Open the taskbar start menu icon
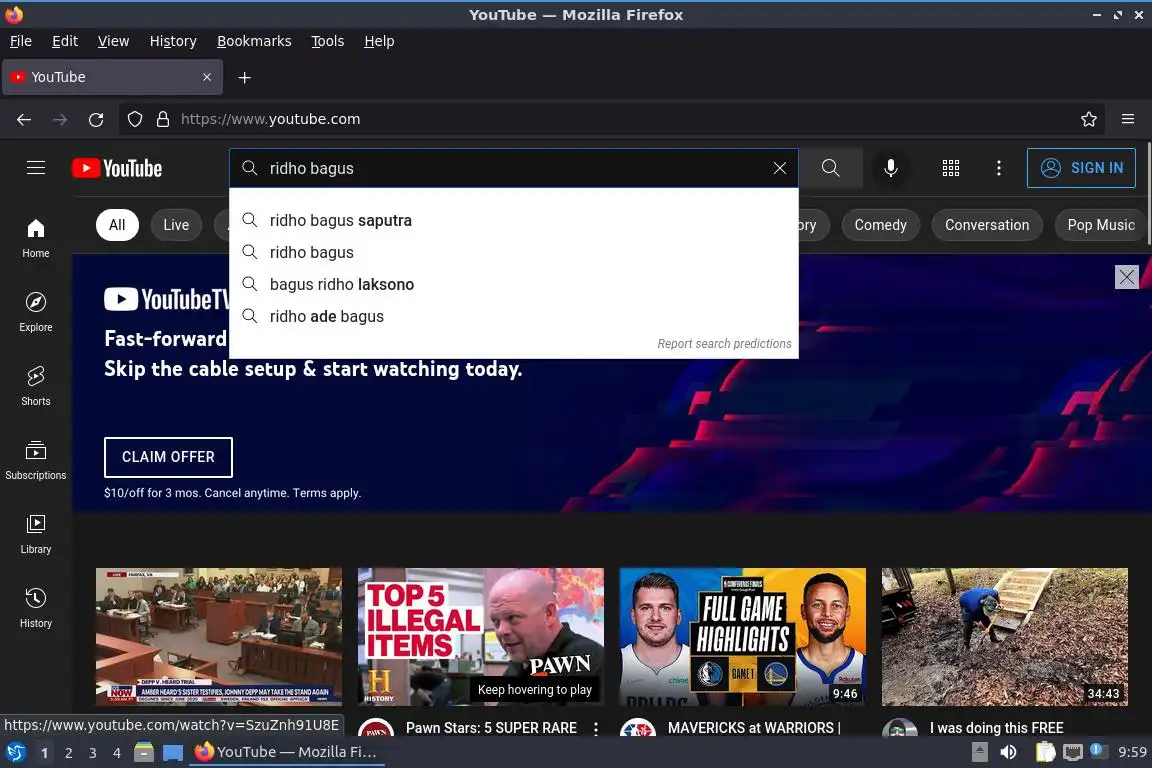 [15, 752]
